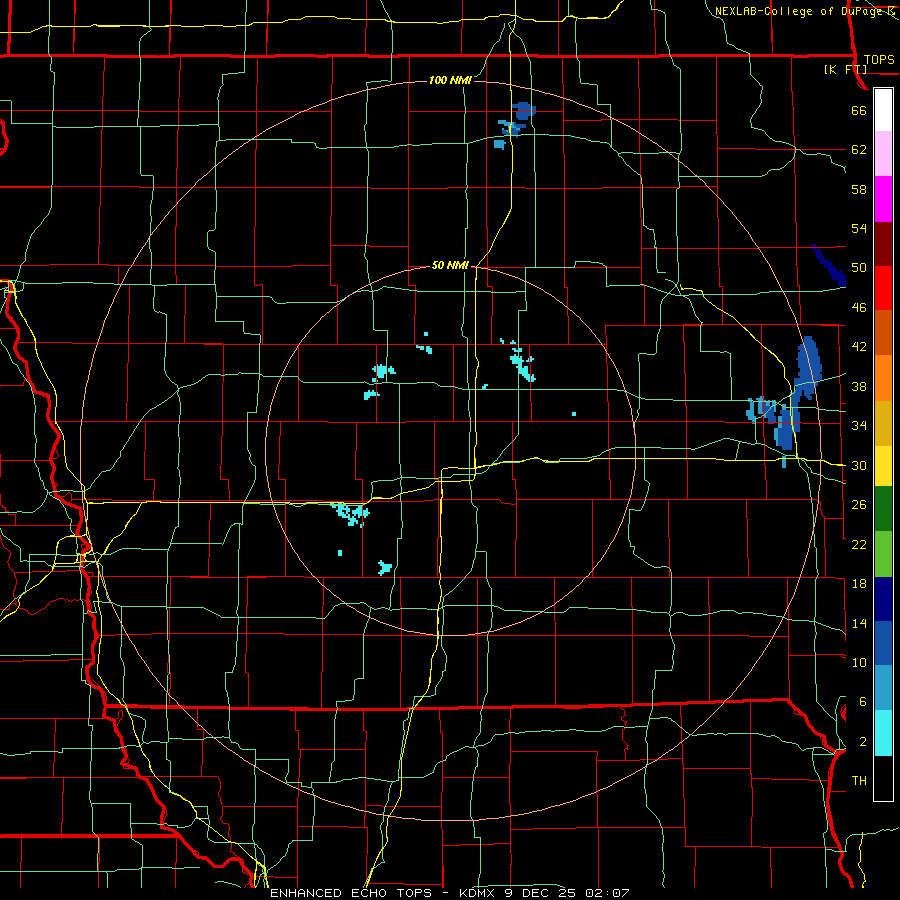Click the 62 value on the legend
This screenshot has height=900, width=900.
coord(859,150)
